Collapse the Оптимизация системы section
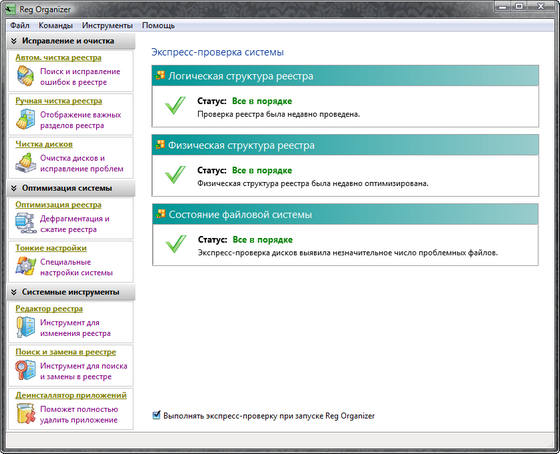The image size is (560, 454). [x=14, y=188]
